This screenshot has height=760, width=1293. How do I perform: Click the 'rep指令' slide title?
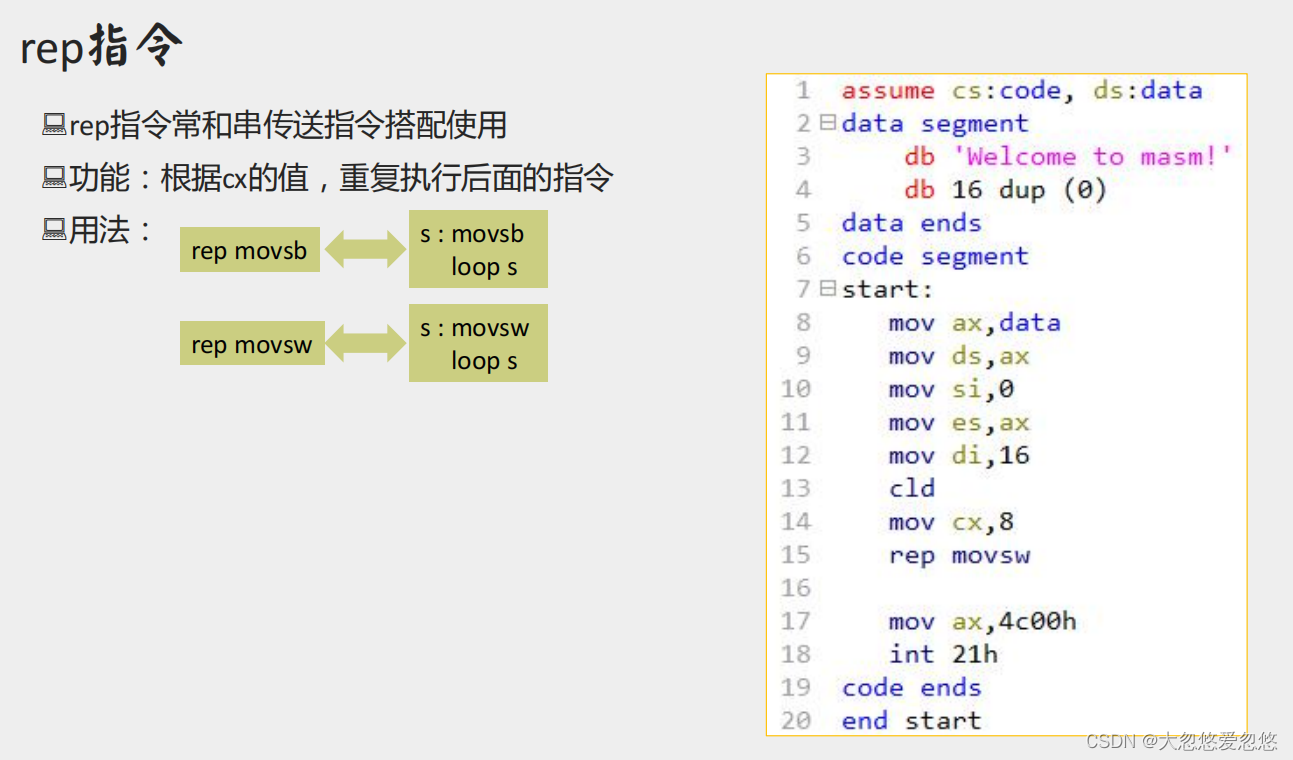tap(102, 46)
